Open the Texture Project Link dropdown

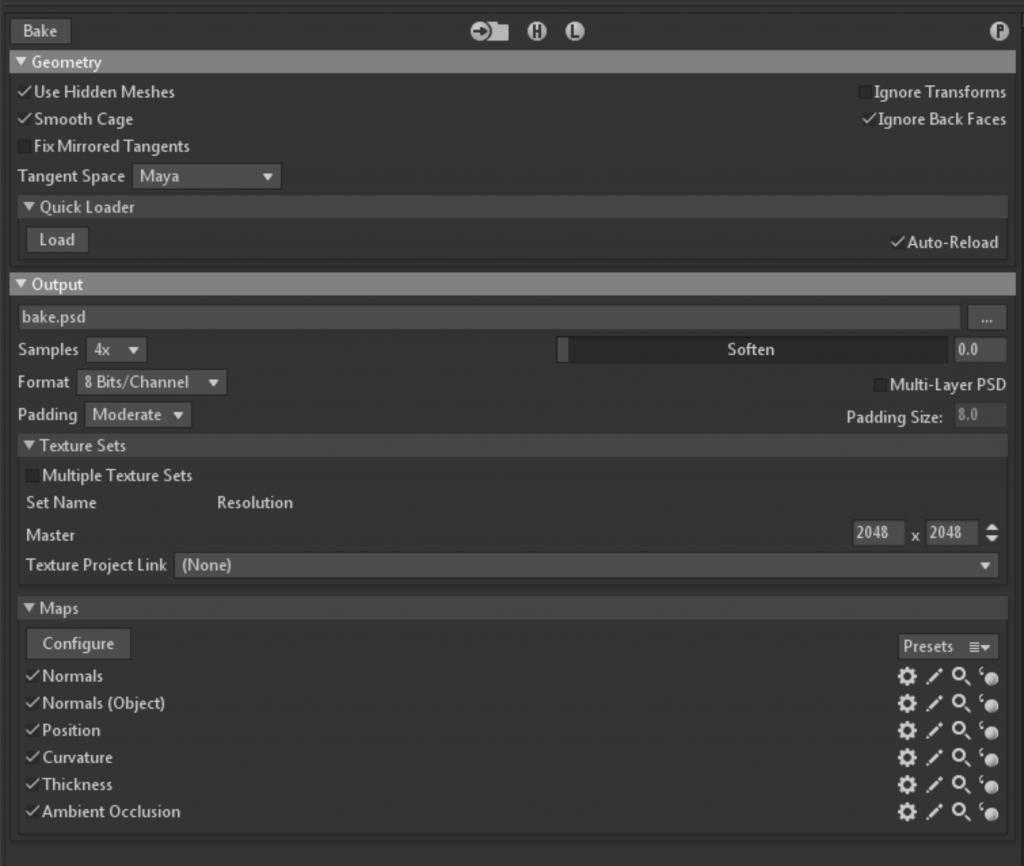pos(586,566)
